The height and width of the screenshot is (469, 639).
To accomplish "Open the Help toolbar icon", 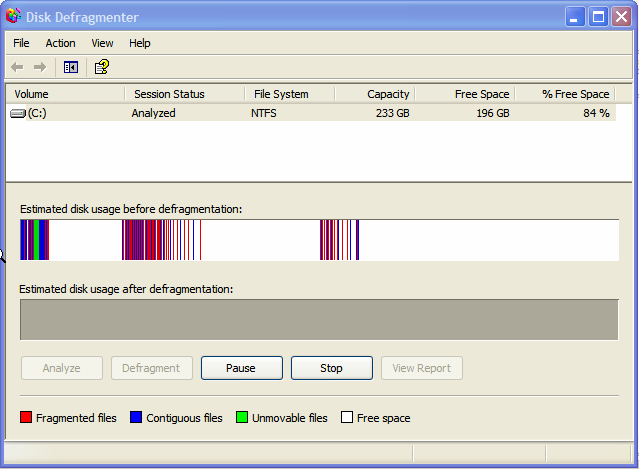I will tap(102, 67).
